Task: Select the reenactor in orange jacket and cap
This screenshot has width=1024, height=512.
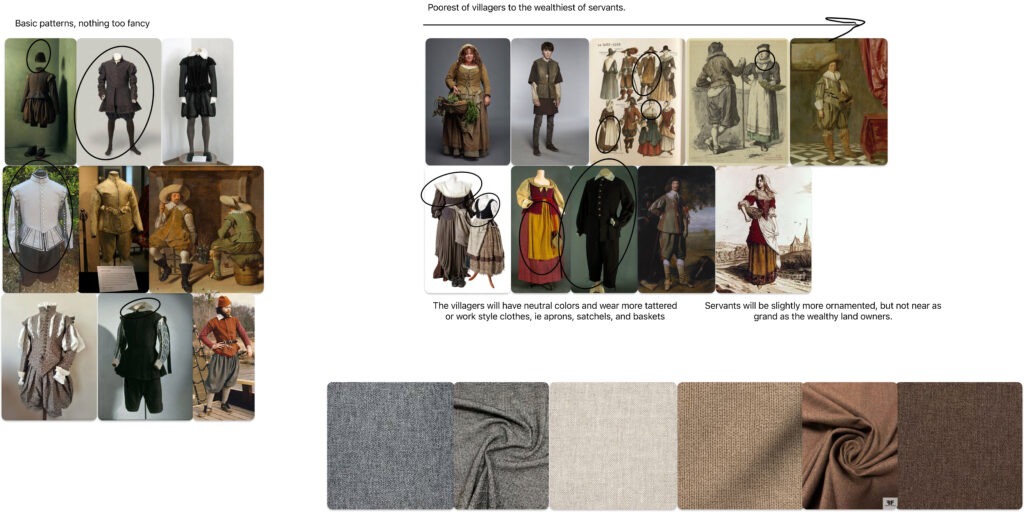Action: 223,357
